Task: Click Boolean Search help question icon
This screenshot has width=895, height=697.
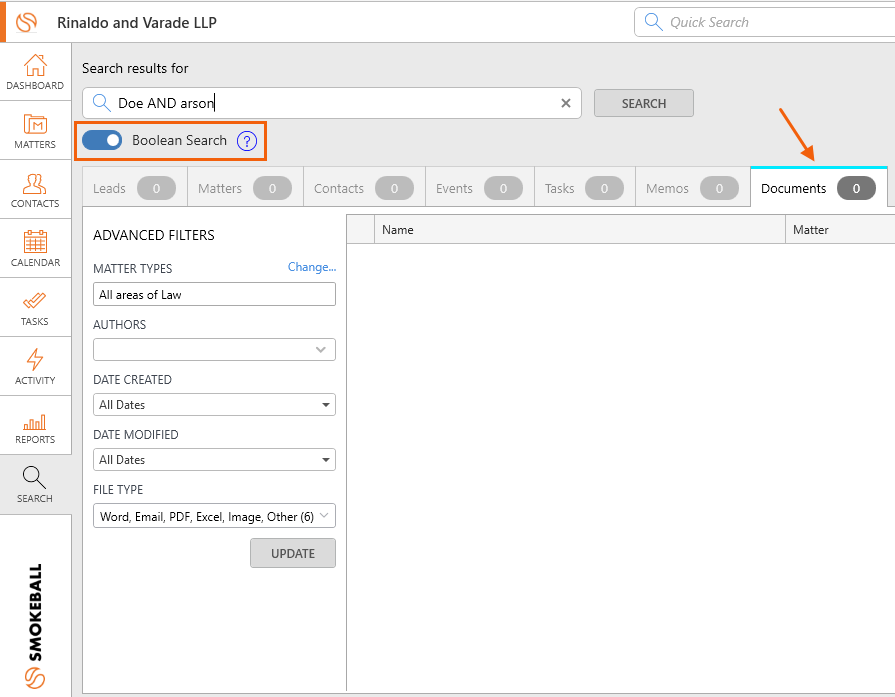Action: tap(247, 141)
